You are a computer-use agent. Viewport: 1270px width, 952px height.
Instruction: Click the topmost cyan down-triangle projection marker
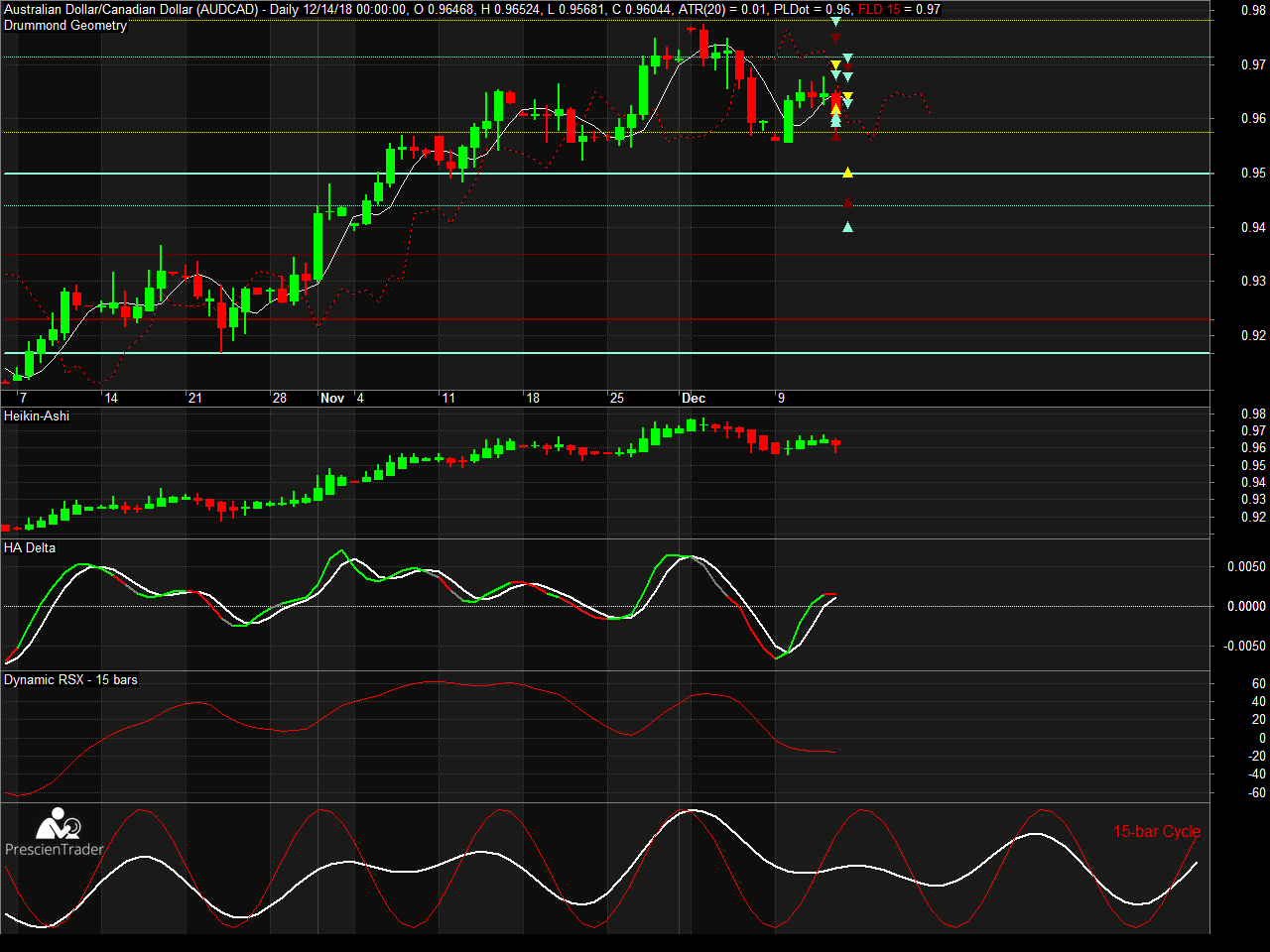pyautogui.click(x=835, y=21)
